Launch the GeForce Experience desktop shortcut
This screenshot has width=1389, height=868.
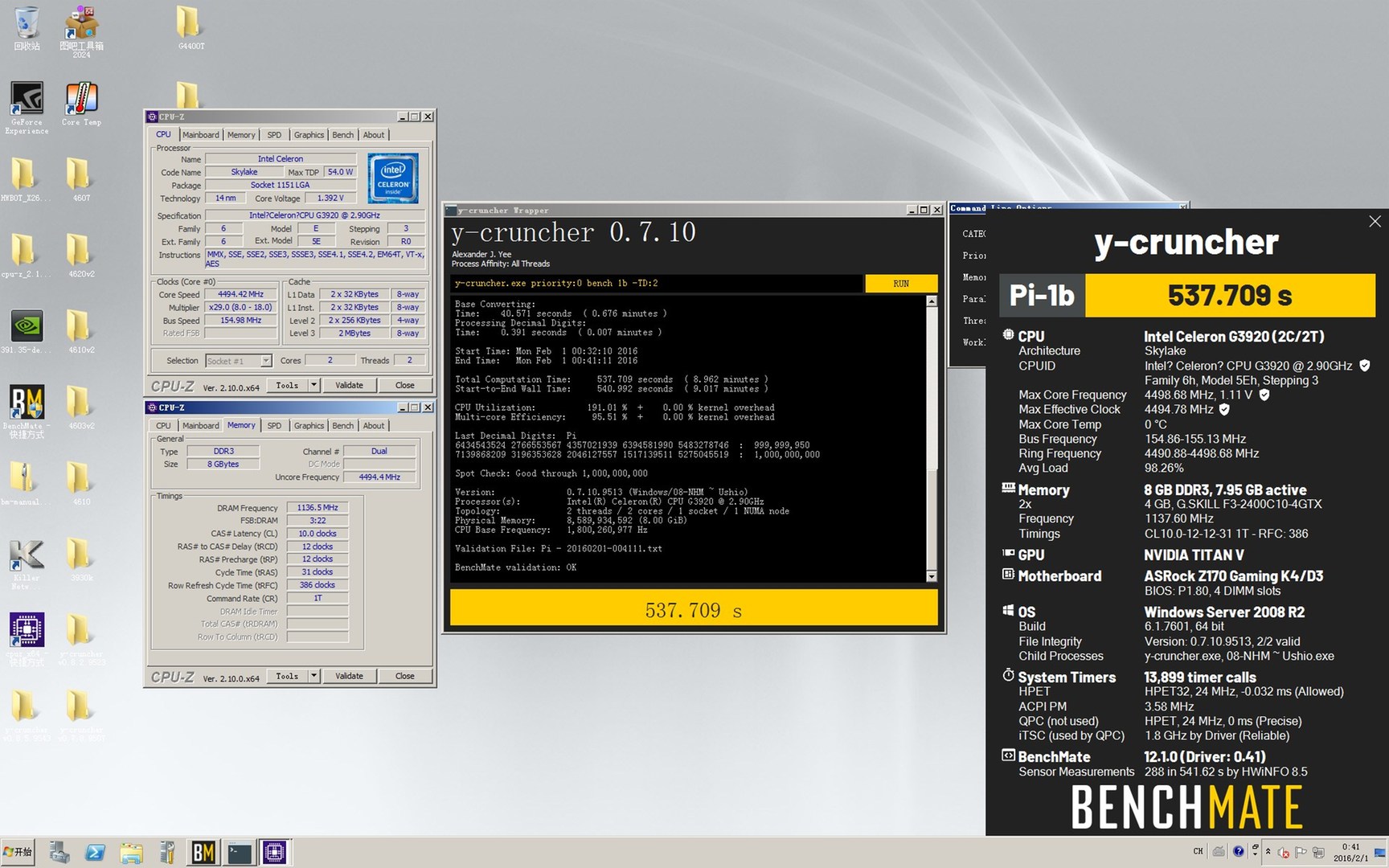point(27,107)
